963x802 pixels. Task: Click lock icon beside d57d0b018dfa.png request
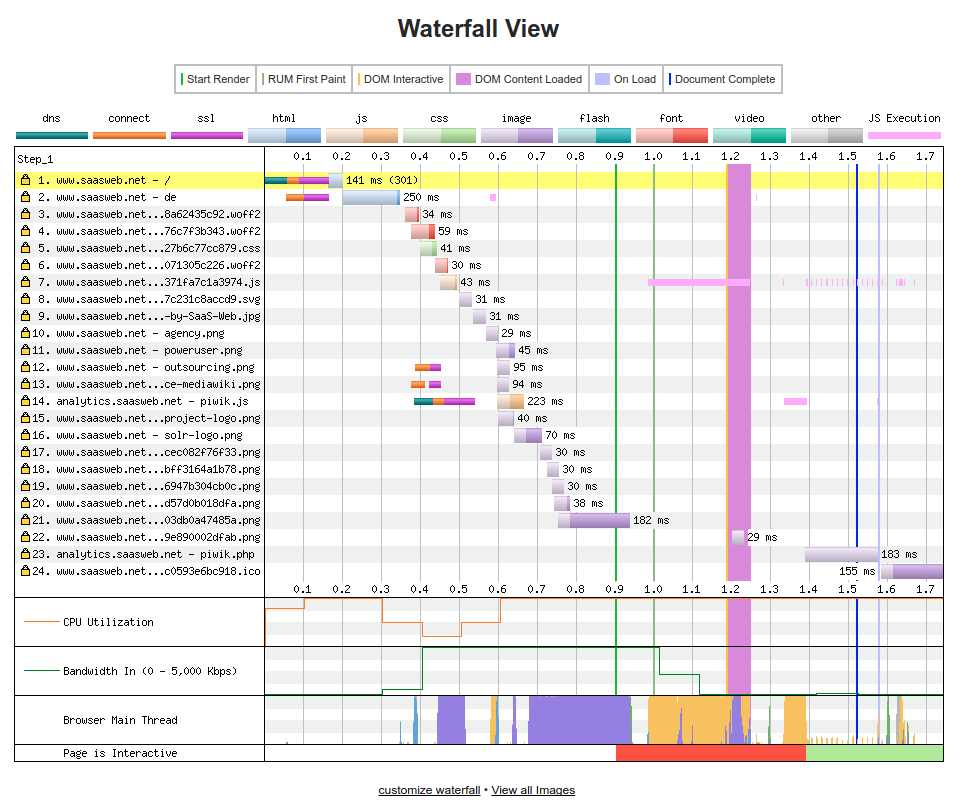point(25,503)
